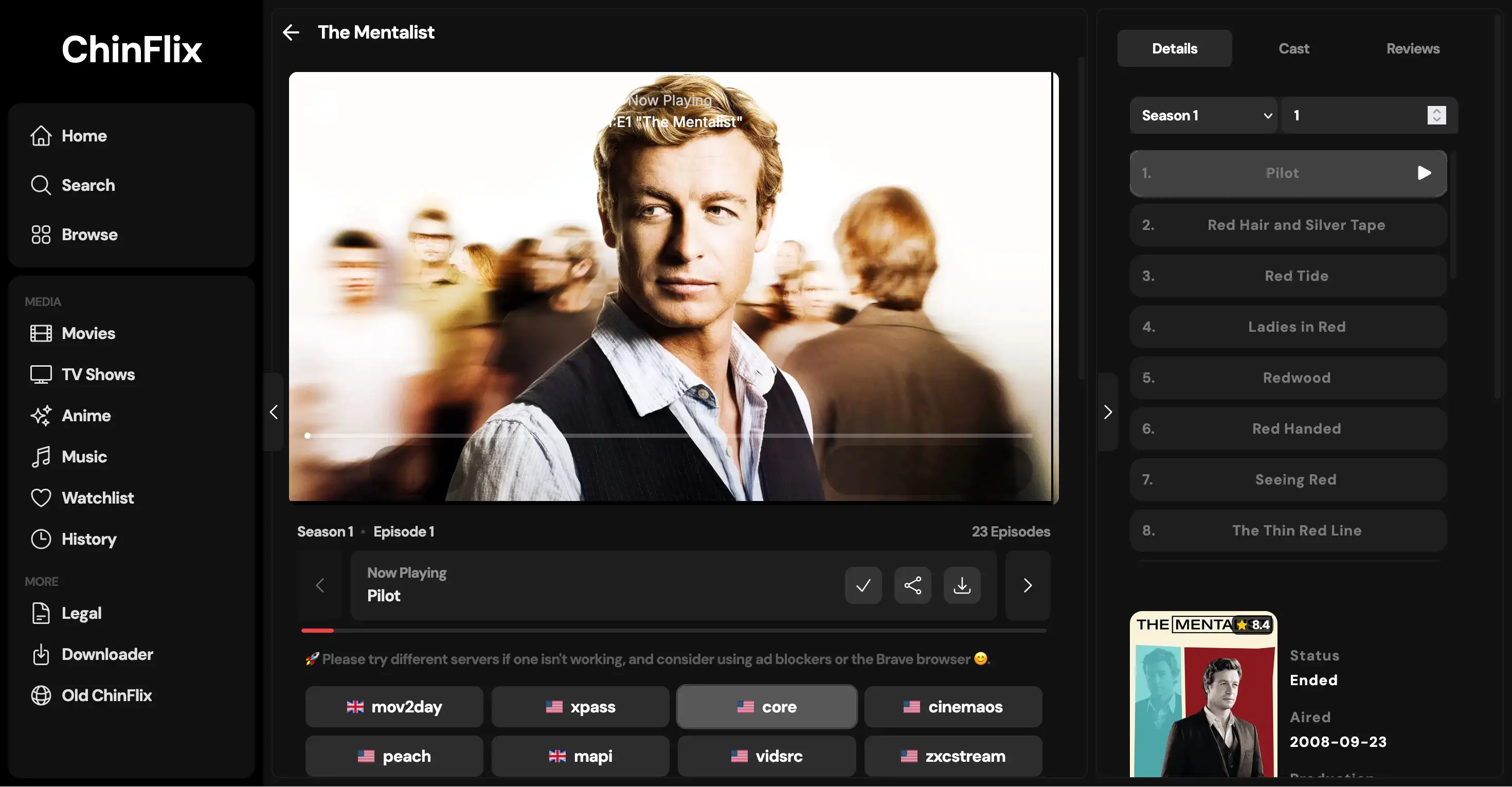Select the peach server
1512x787 pixels.
(394, 756)
